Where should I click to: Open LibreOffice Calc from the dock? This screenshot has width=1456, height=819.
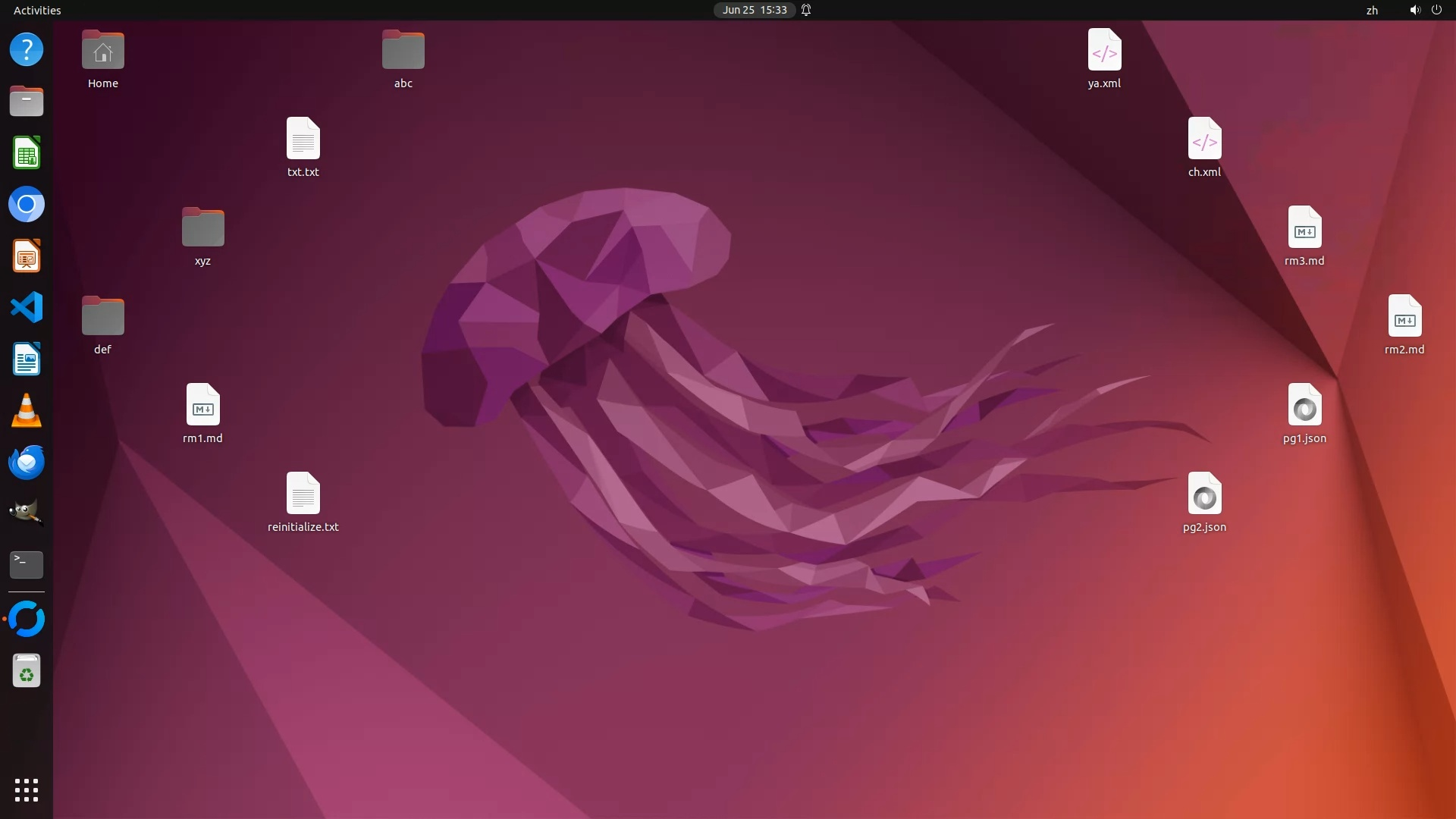point(27,153)
